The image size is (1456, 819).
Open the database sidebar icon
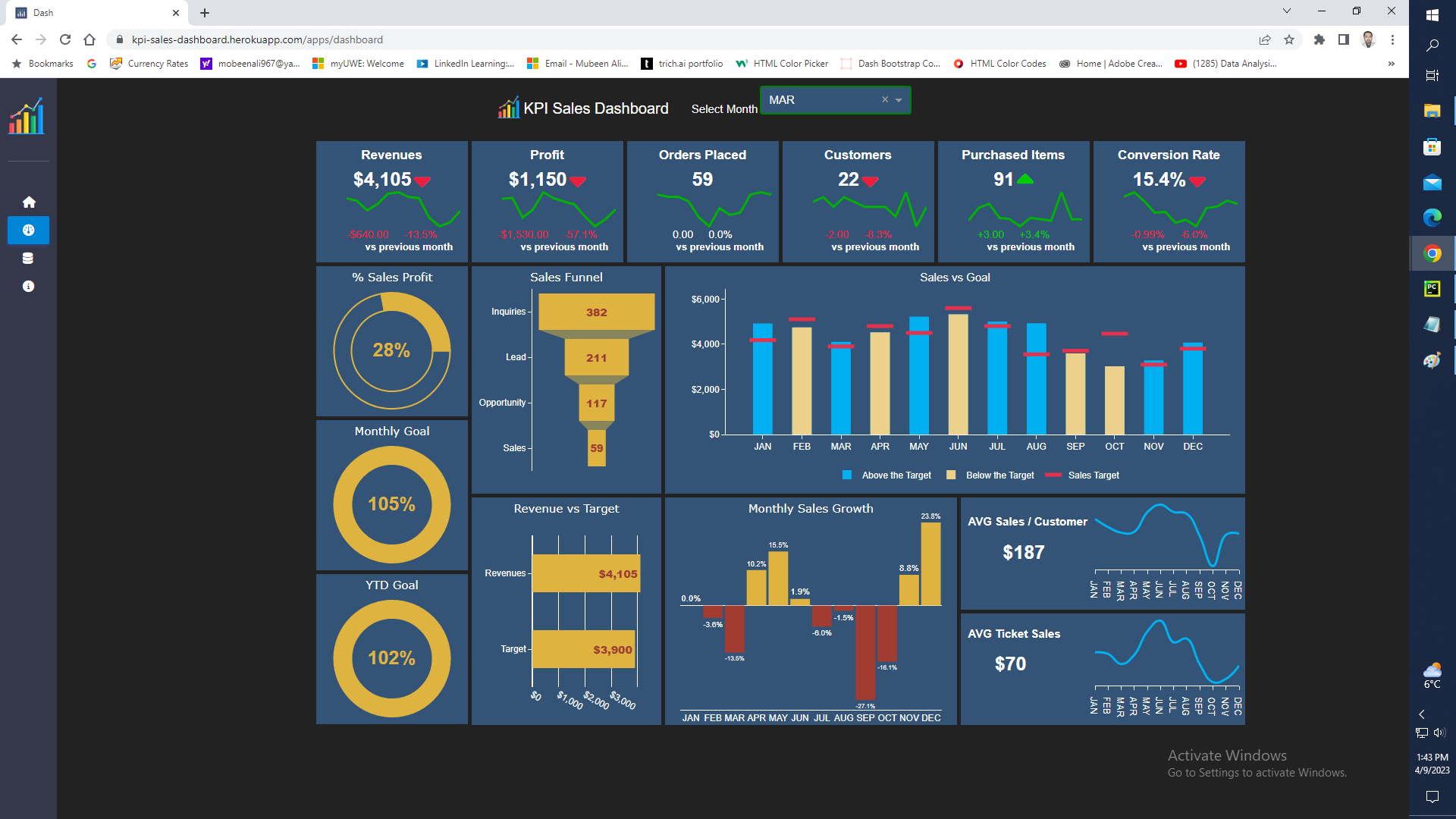(29, 258)
